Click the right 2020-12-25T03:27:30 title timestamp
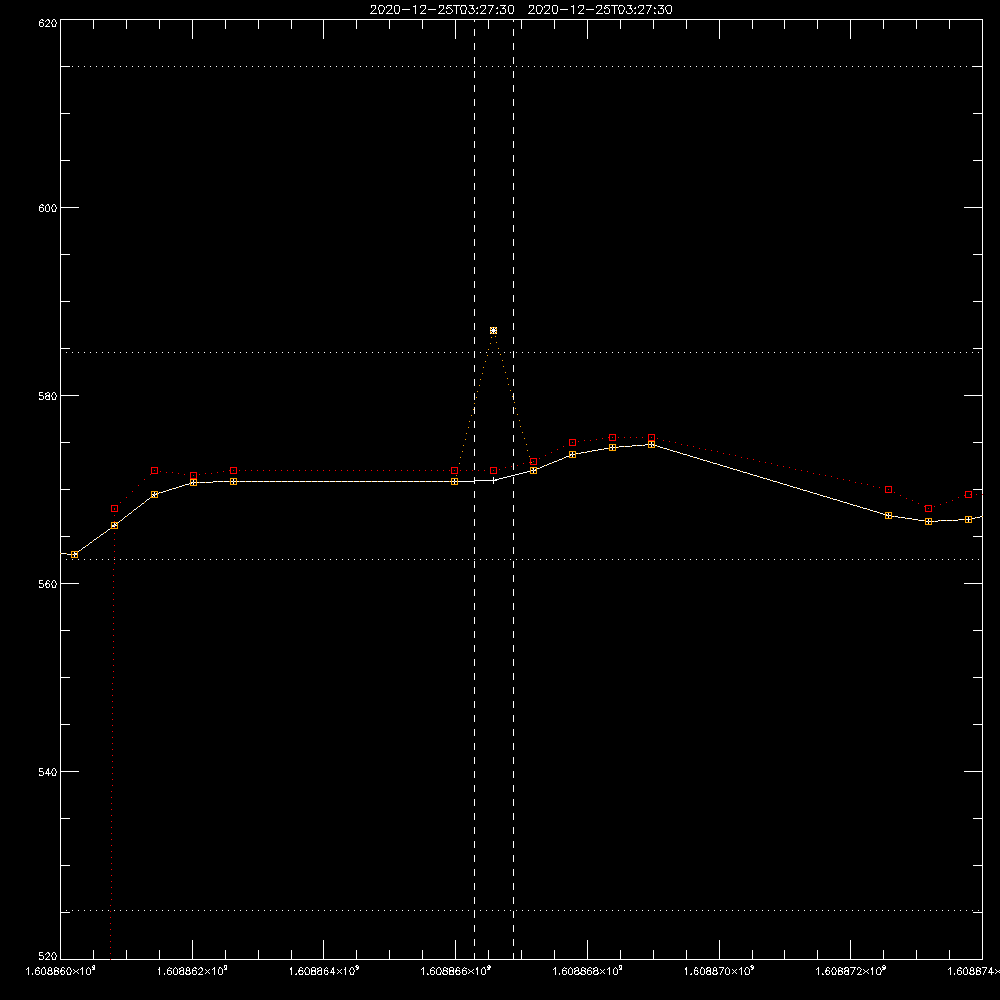The image size is (1000, 1000). (600, 10)
